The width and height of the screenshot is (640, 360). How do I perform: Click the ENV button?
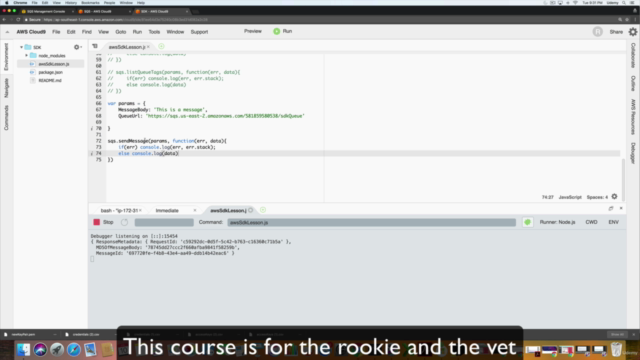(x=613, y=222)
